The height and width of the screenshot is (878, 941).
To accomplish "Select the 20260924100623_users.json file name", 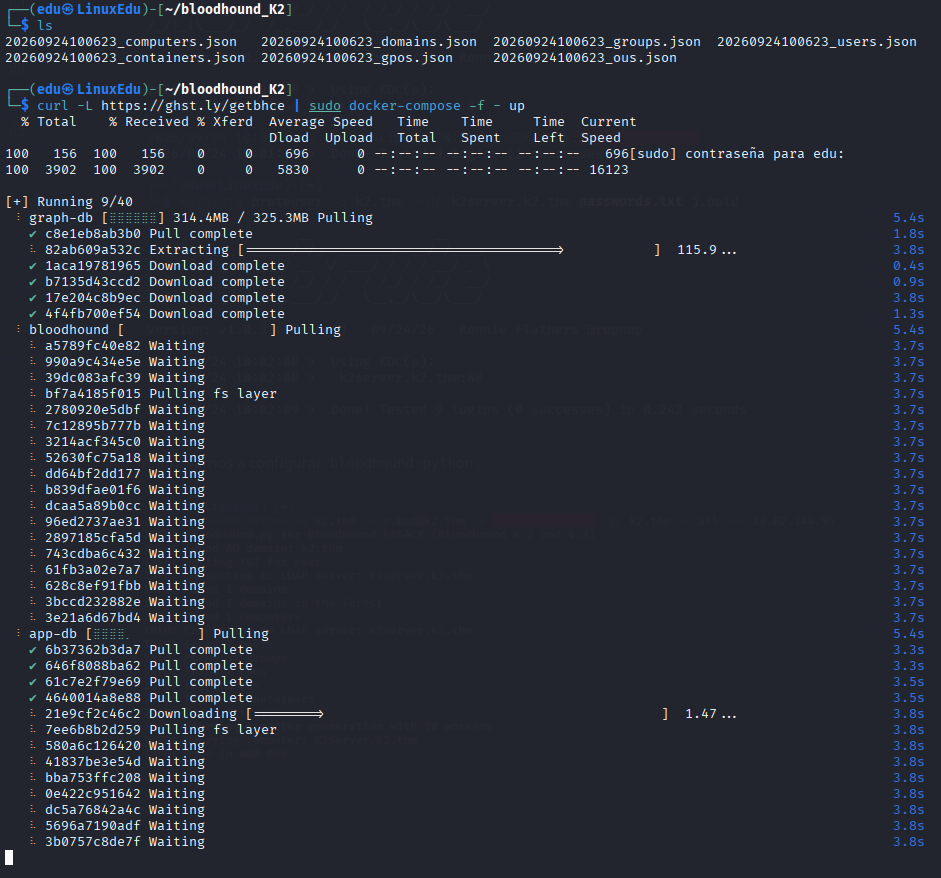I will [817, 42].
